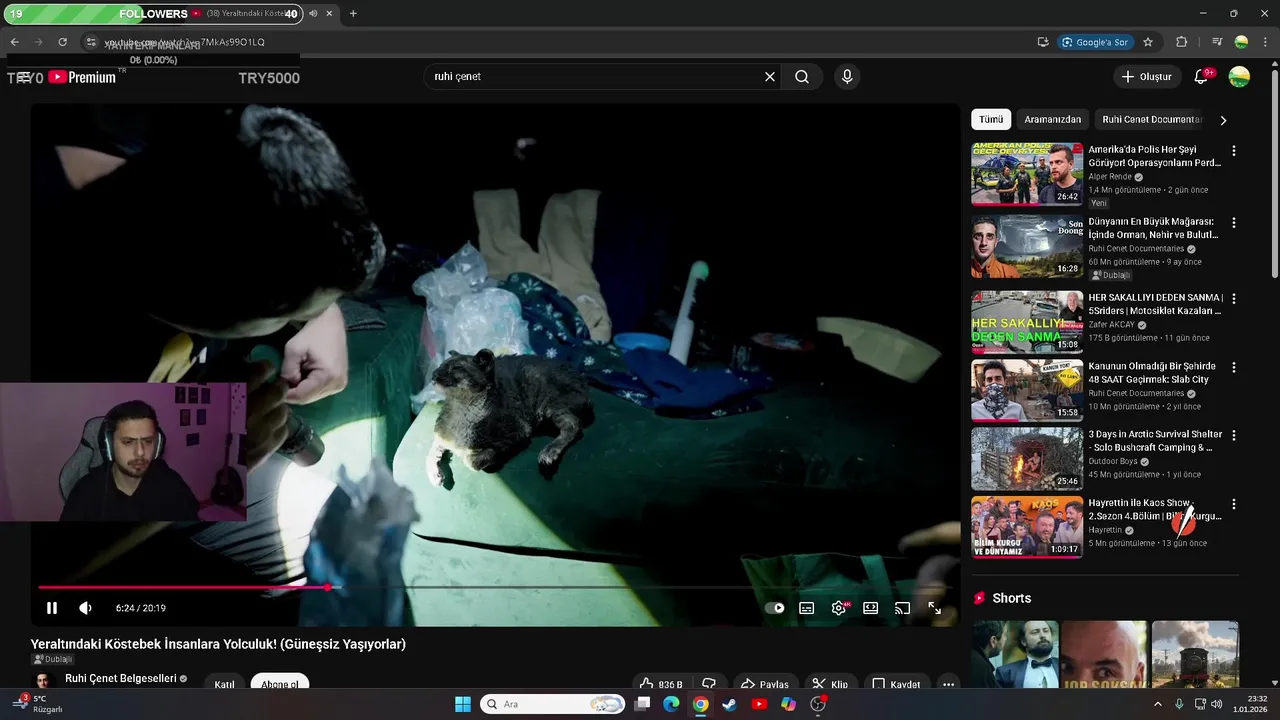This screenshot has height=720, width=1280.
Task: Seek on the red video progress bar
Action: tap(495, 587)
